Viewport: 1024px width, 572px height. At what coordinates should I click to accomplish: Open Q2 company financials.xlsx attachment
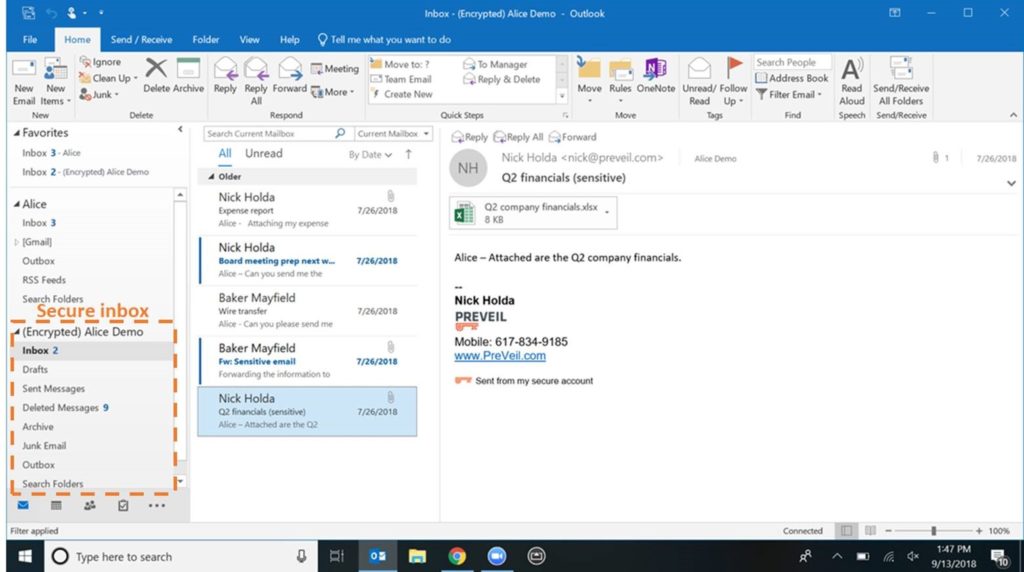coord(532,213)
